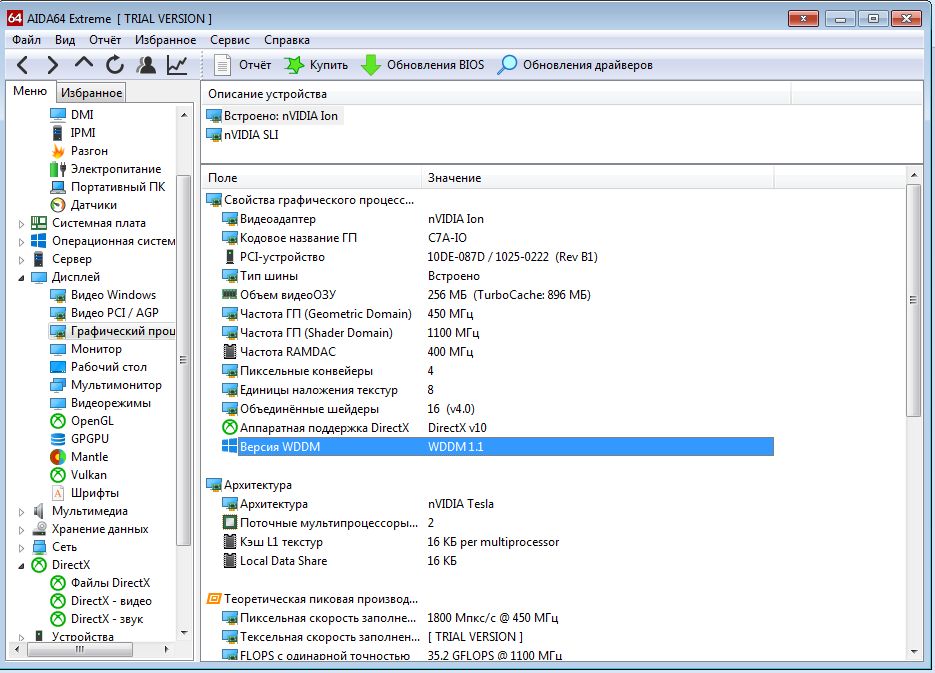The image size is (935, 673).
Task: Open the Сервис menu
Action: [x=230, y=40]
